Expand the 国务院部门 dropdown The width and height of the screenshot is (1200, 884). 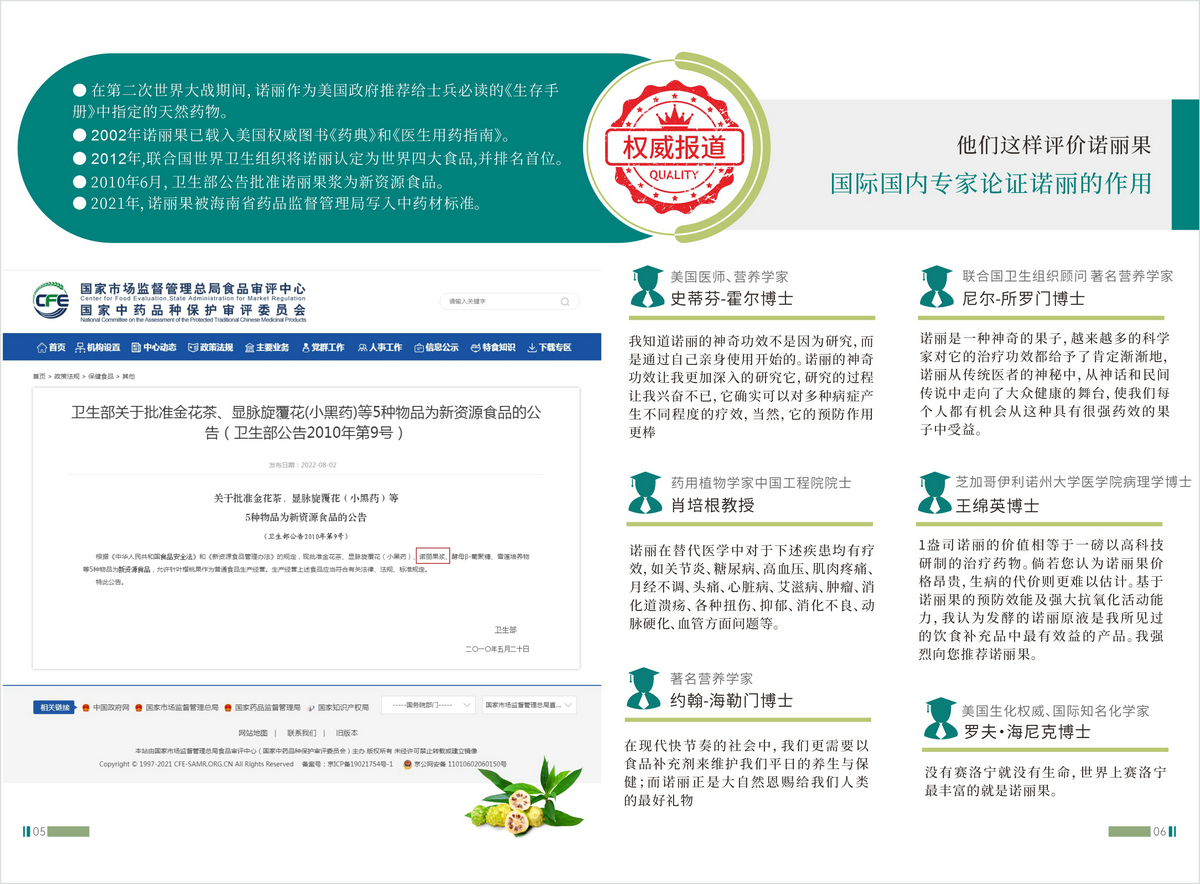(428, 705)
